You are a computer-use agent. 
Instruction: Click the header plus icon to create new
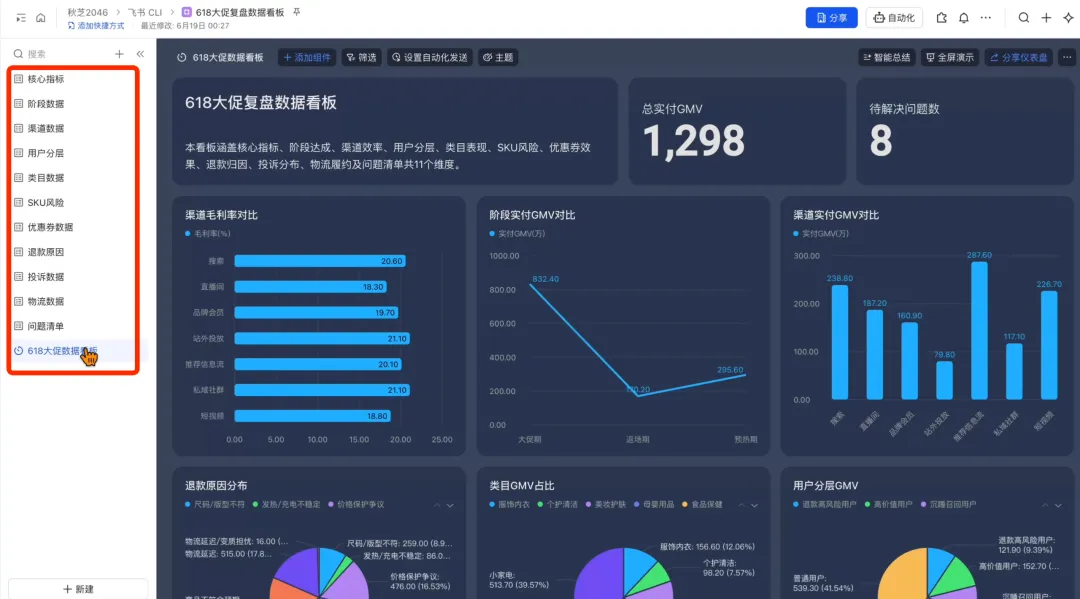[x=1046, y=18]
